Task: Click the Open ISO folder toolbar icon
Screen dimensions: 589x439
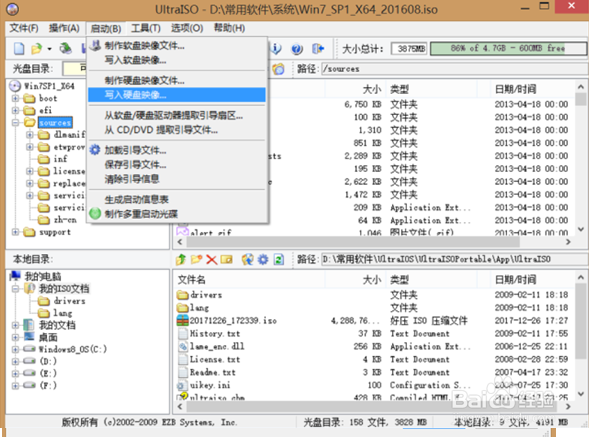Action: pos(36,48)
